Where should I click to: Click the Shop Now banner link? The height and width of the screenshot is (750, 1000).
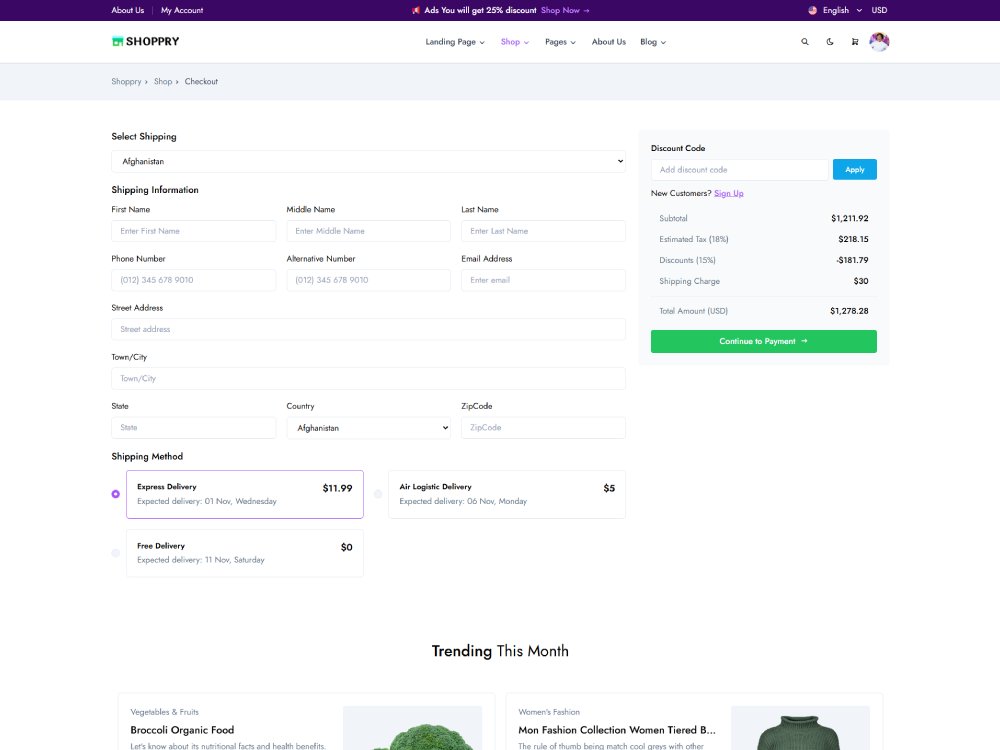pyautogui.click(x=565, y=10)
